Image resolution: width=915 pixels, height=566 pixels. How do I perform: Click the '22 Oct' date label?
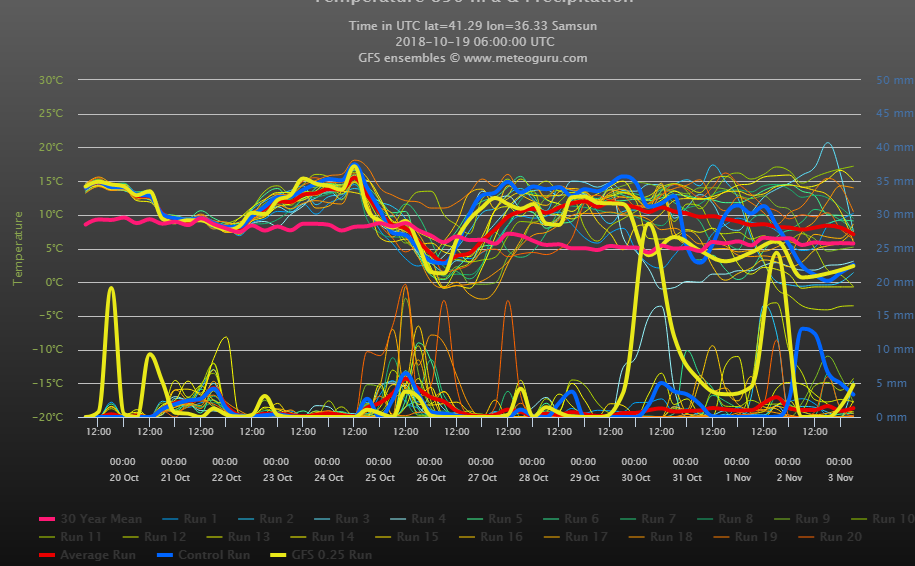(x=226, y=477)
